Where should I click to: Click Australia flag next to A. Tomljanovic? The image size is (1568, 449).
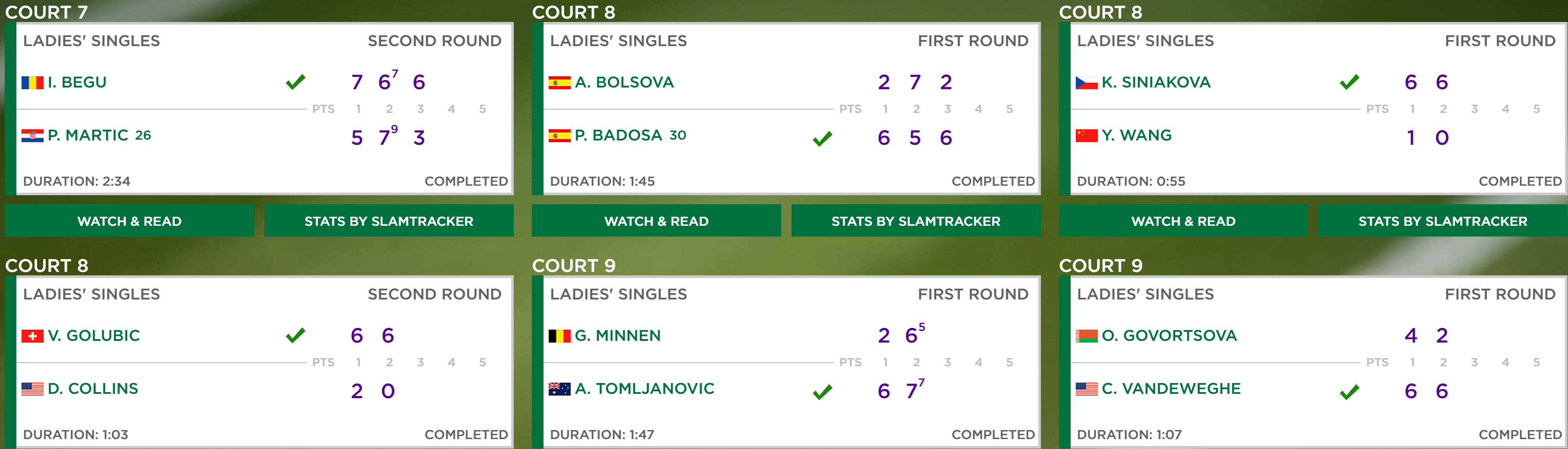point(559,389)
